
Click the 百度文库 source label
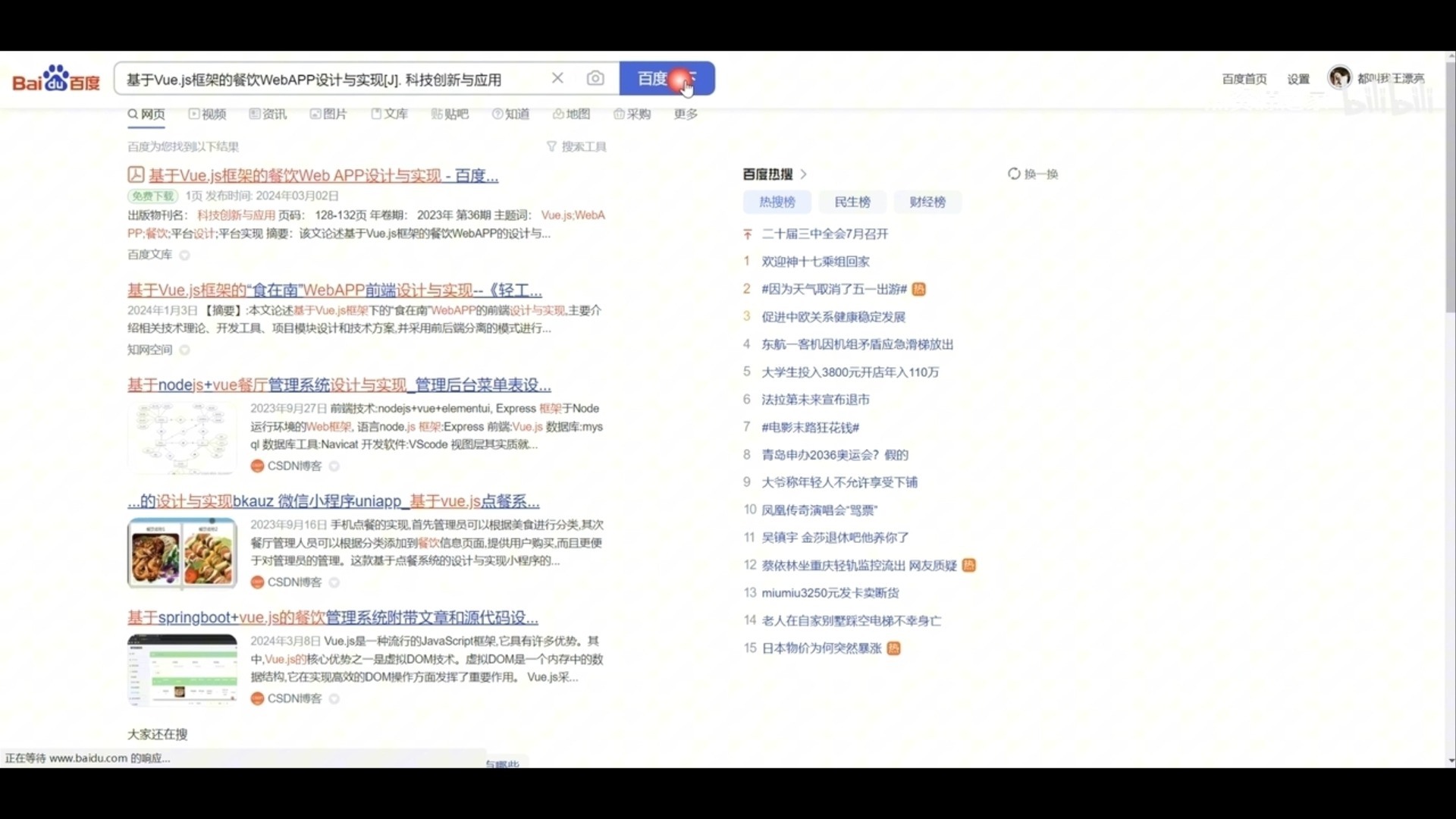[150, 255]
